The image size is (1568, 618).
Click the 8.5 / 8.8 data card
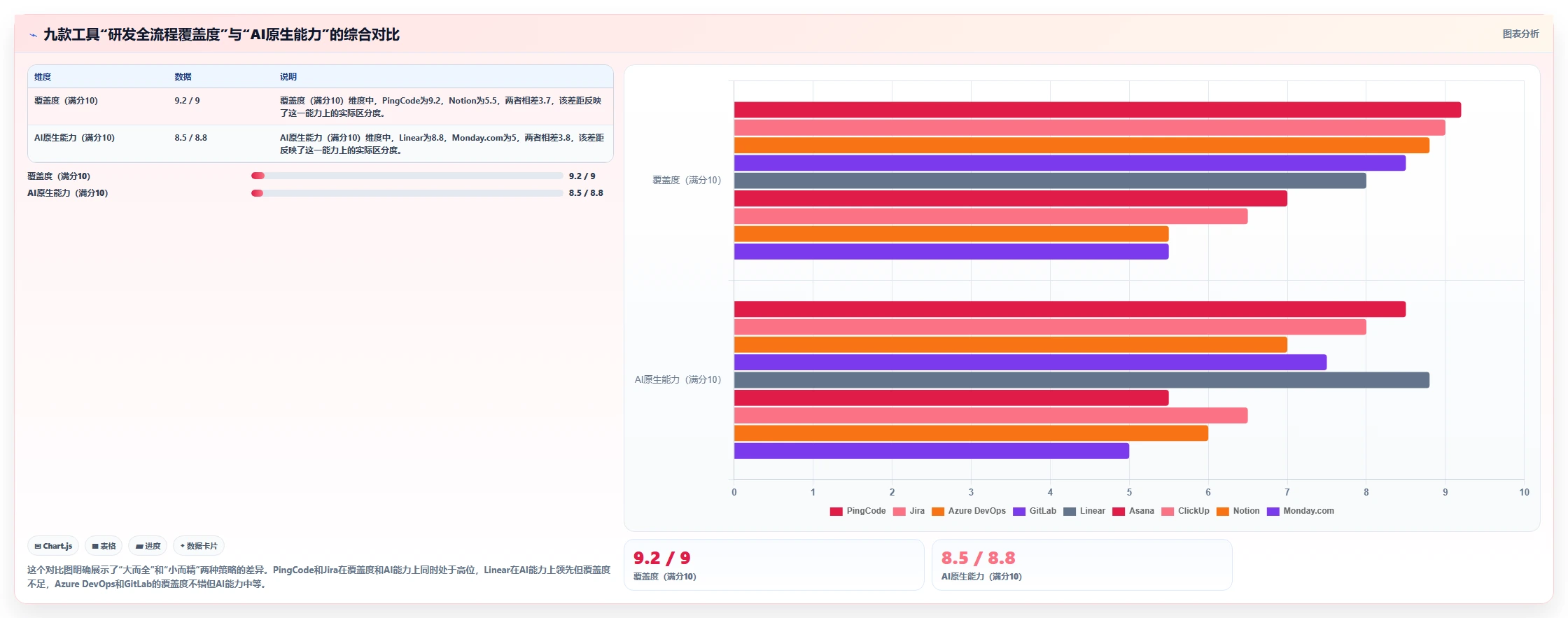pos(1081,565)
